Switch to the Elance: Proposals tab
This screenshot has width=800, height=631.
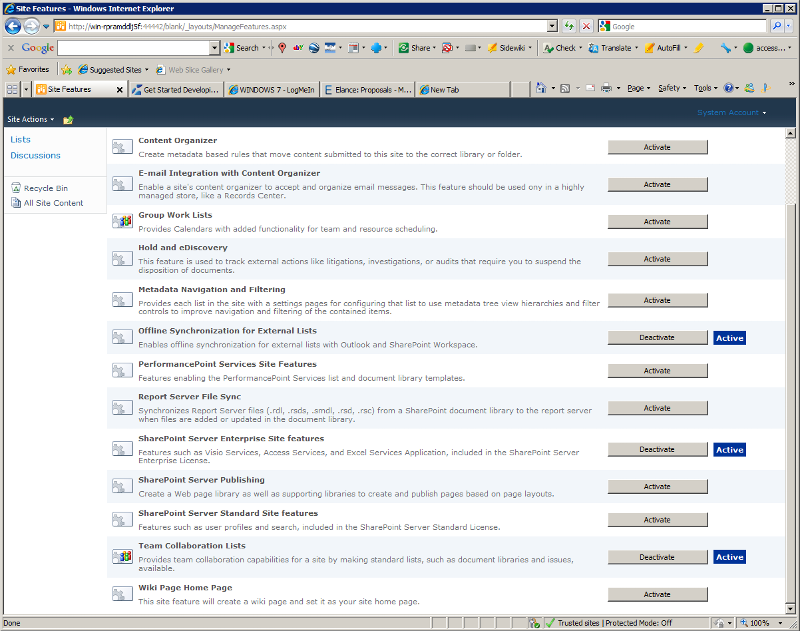[x=367, y=90]
